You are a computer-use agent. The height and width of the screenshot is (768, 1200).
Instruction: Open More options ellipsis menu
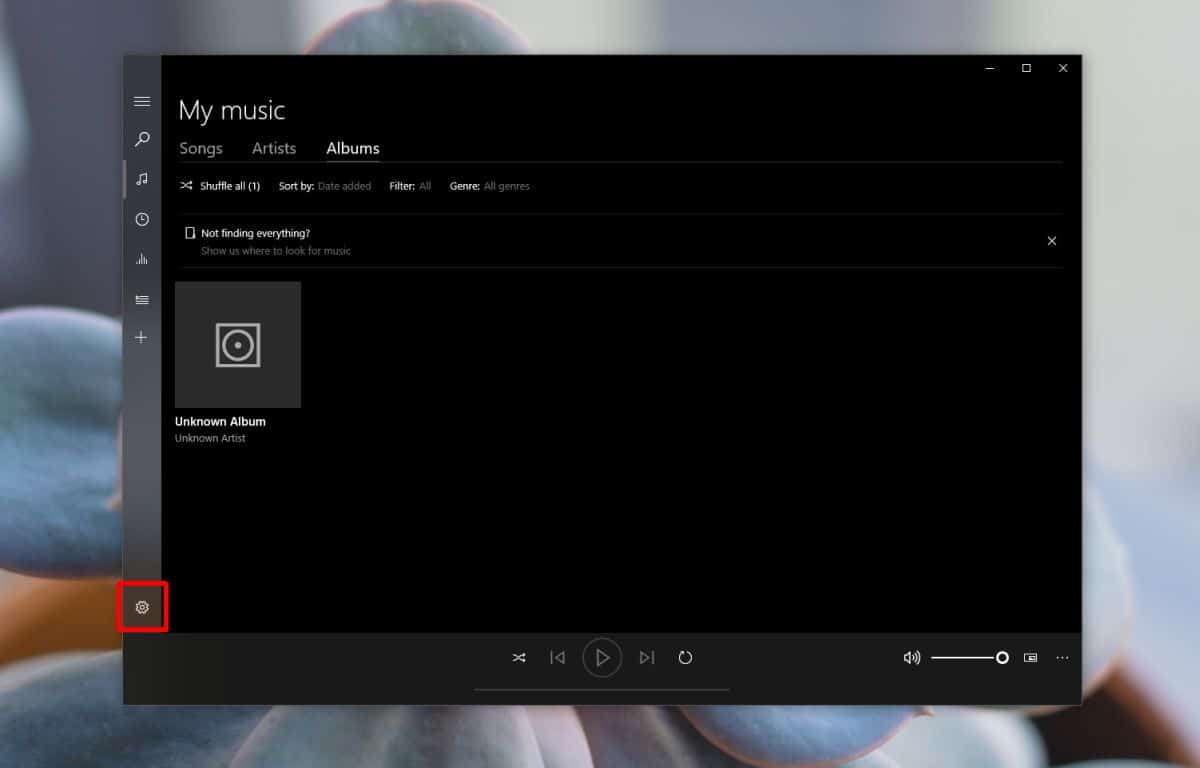click(x=1062, y=658)
